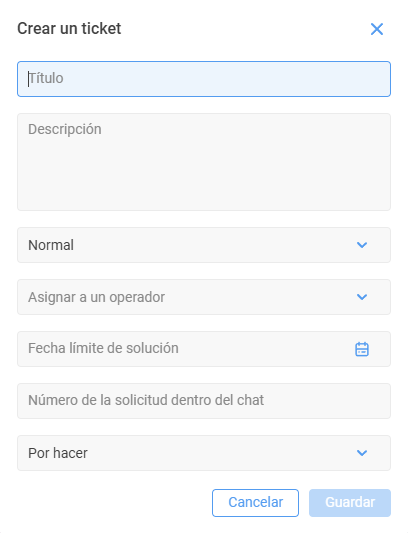Click the Normal label in the priority selector
Image resolution: width=408 pixels, height=533 pixels.
click(51, 245)
